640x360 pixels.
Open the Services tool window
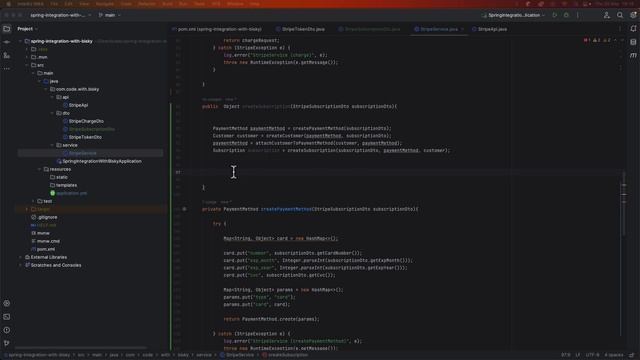click(x=7, y=303)
